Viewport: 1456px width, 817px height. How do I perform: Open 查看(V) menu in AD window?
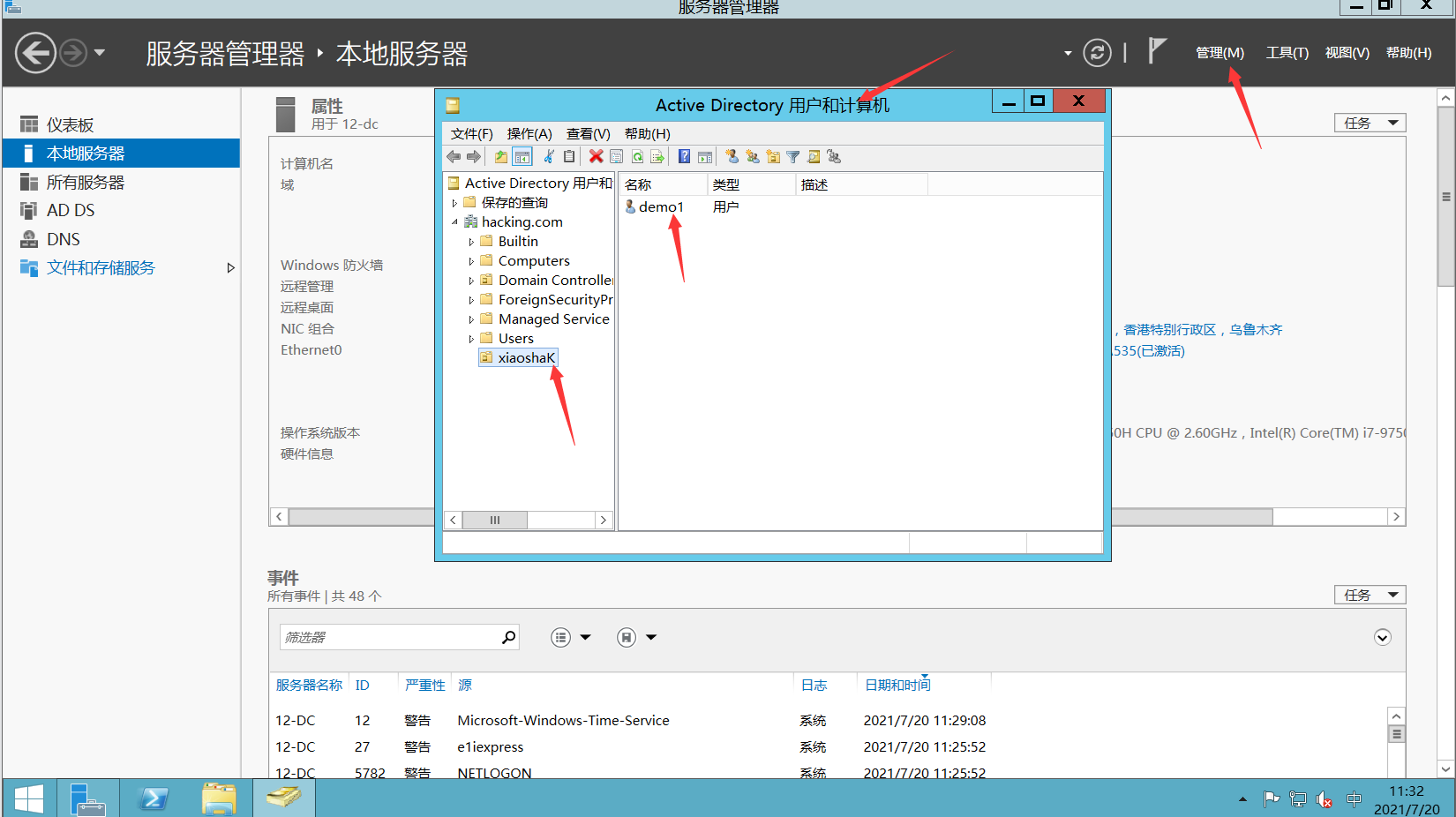tap(589, 134)
